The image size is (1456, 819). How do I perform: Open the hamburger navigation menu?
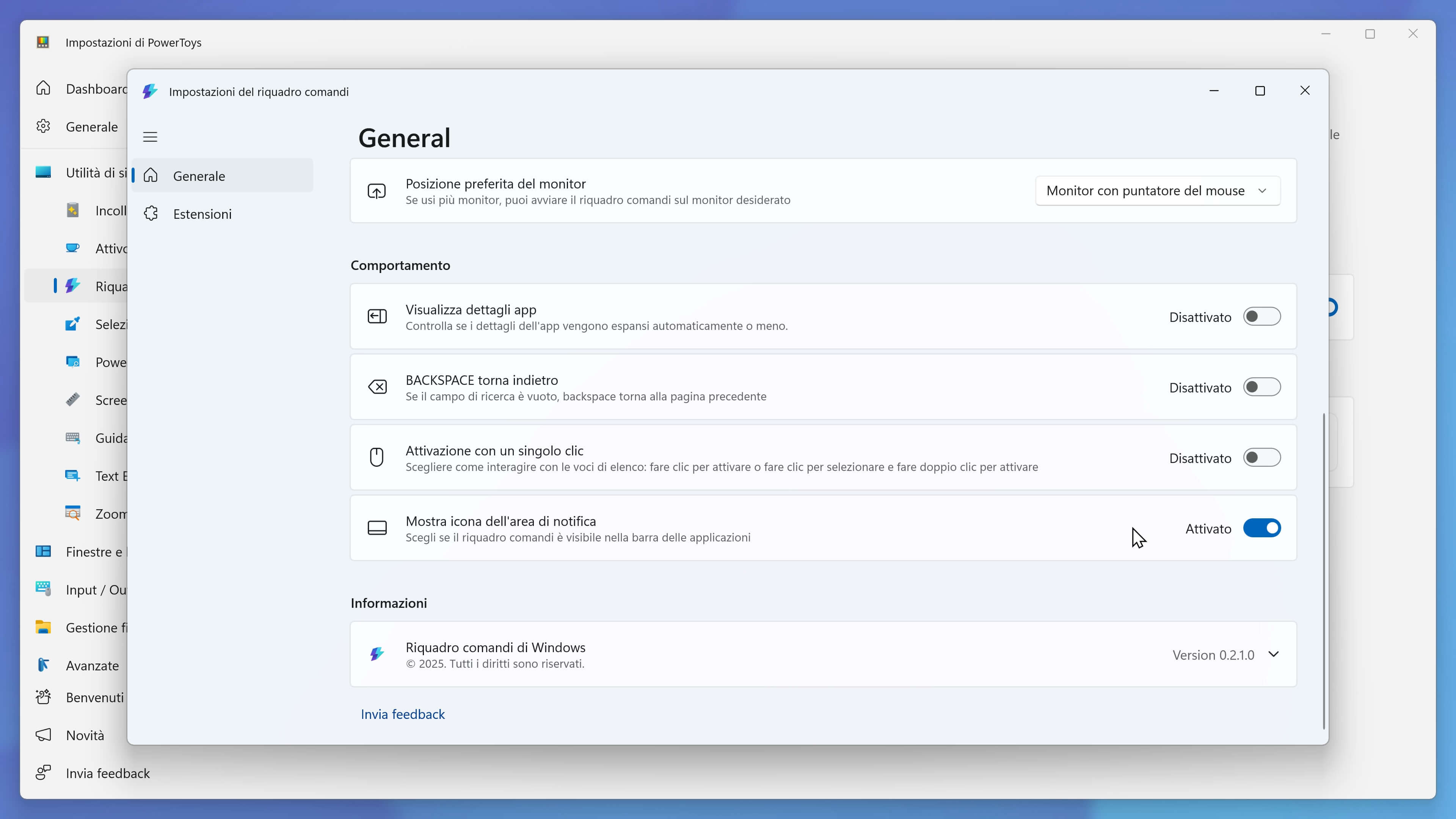pos(150,137)
